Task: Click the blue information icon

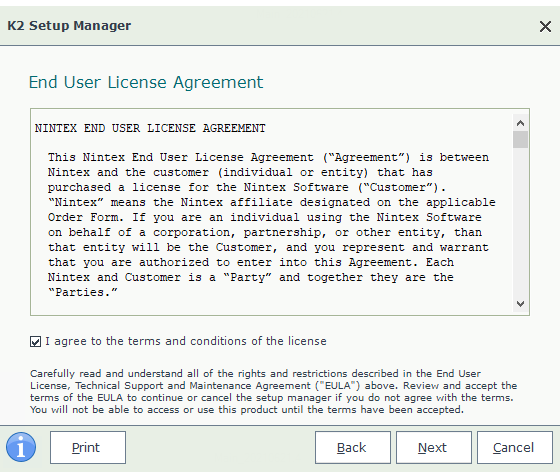Action: [21, 447]
